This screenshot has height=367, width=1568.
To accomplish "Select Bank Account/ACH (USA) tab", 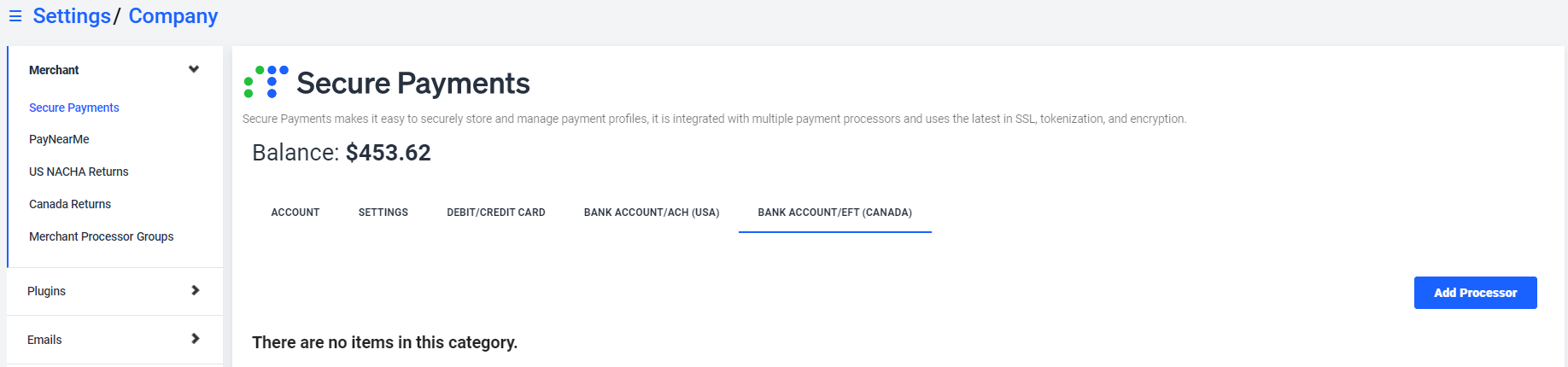I will point(652,213).
